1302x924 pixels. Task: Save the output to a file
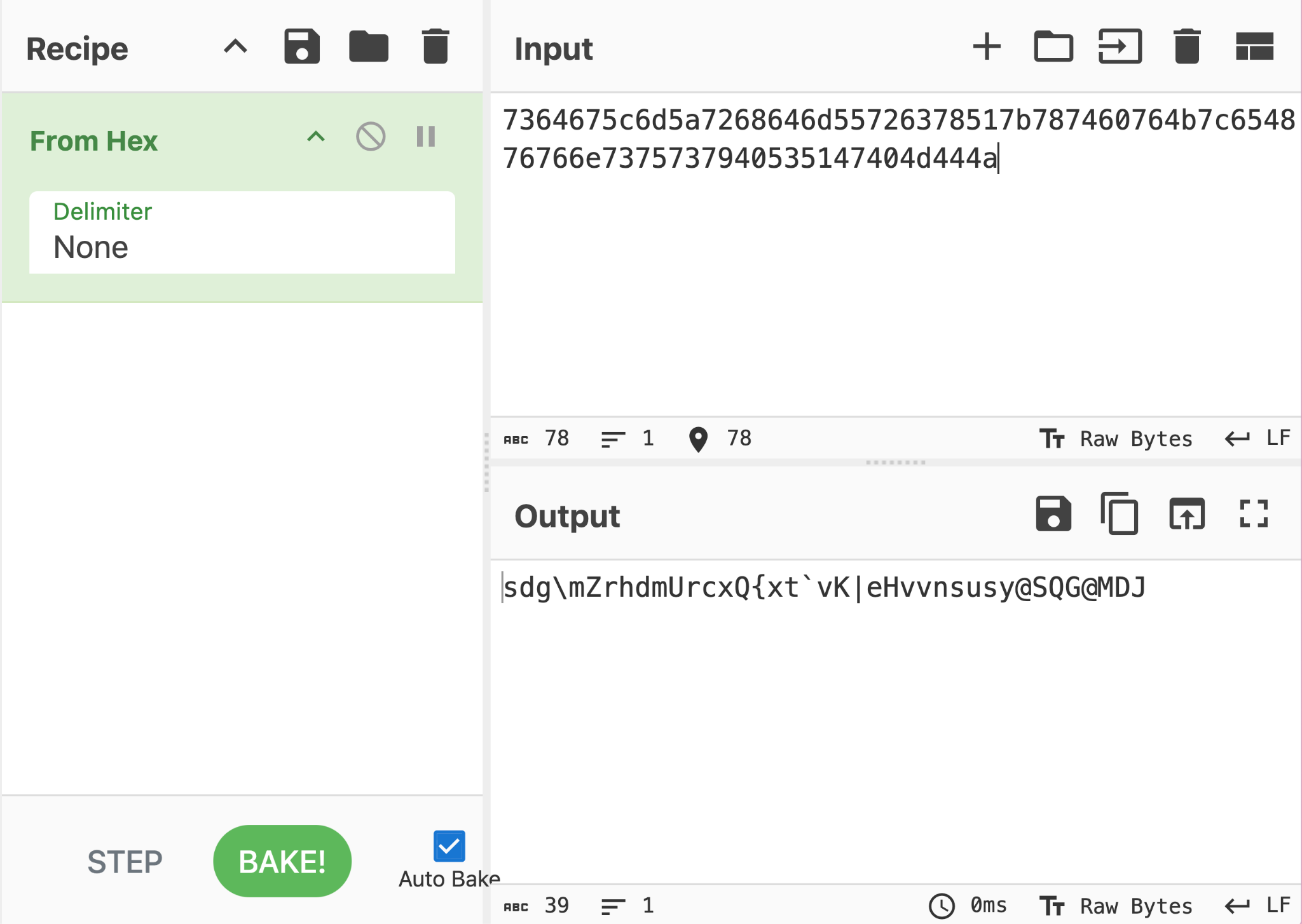(1053, 514)
